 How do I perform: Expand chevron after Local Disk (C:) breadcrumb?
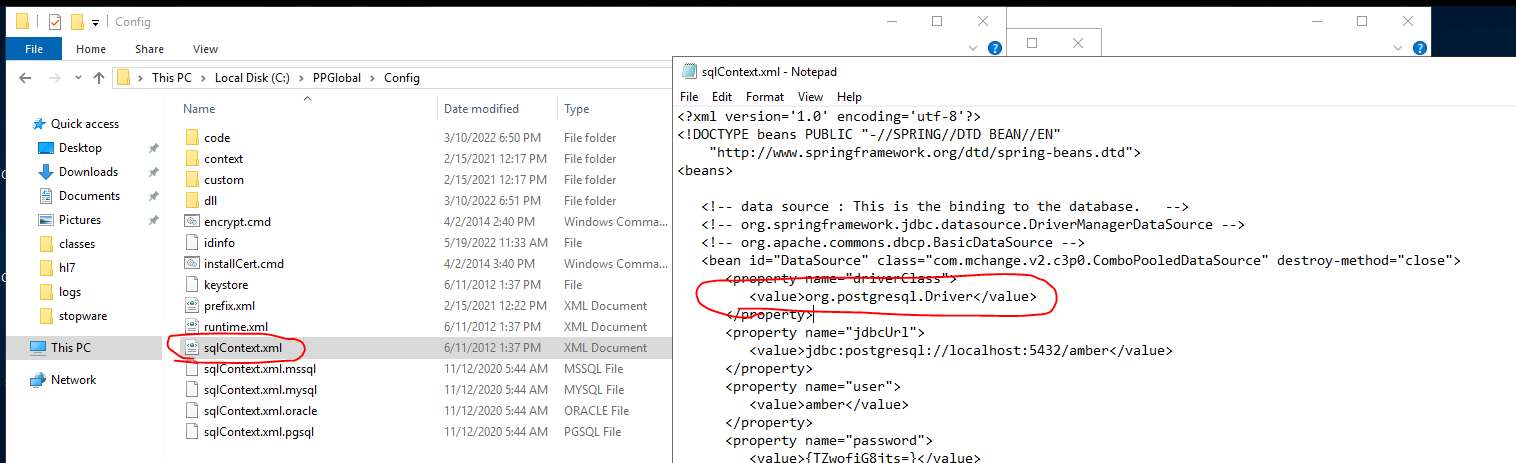(x=302, y=78)
